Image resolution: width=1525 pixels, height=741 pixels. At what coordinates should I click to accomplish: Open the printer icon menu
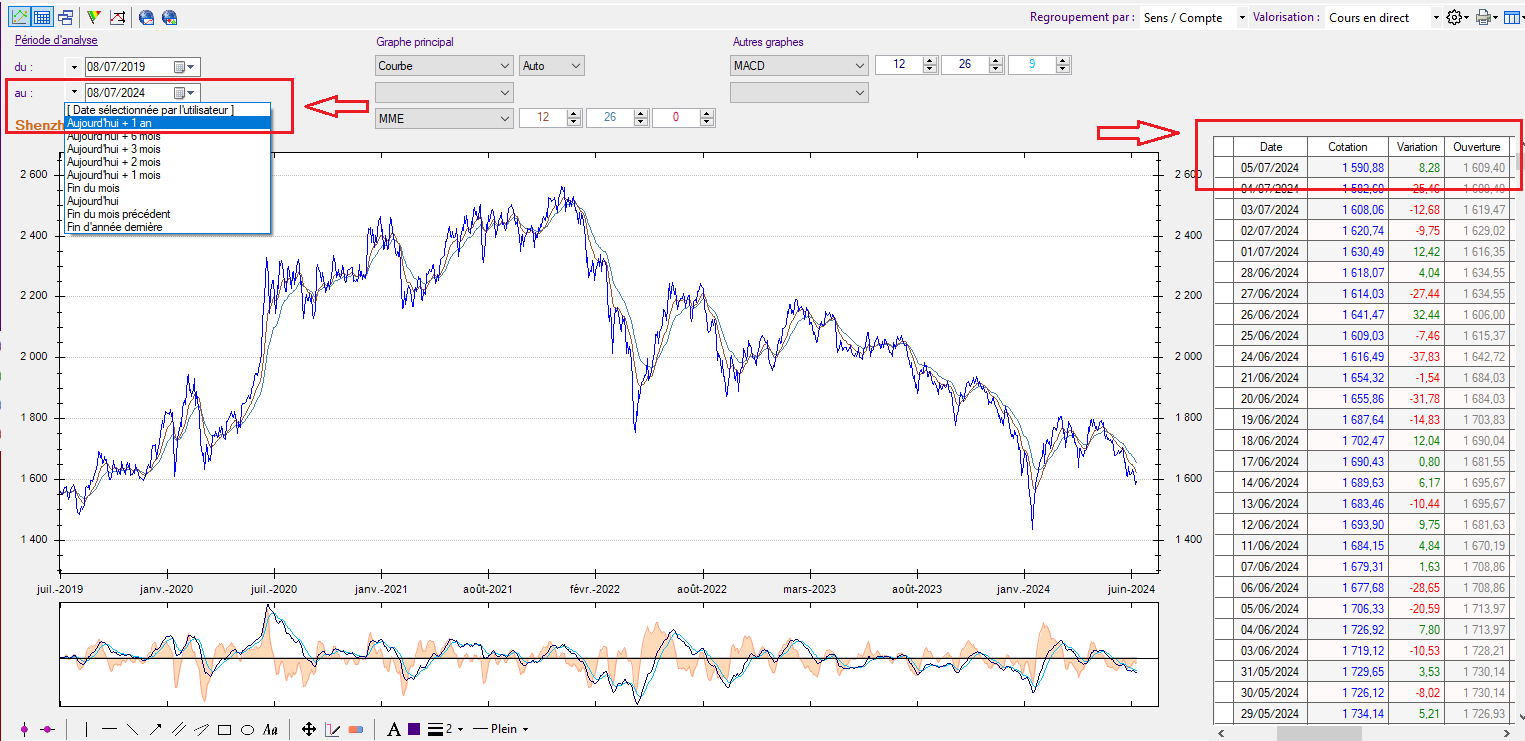click(x=1485, y=17)
